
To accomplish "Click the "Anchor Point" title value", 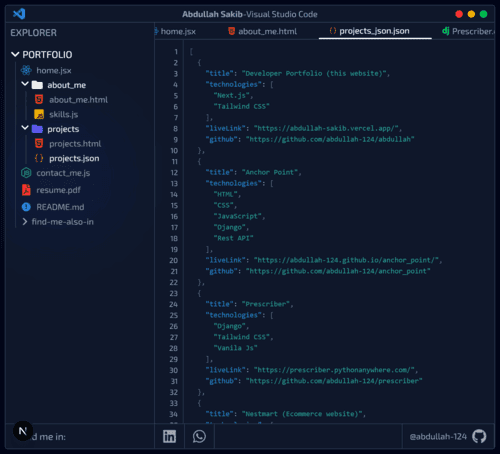I will [x=271, y=172].
